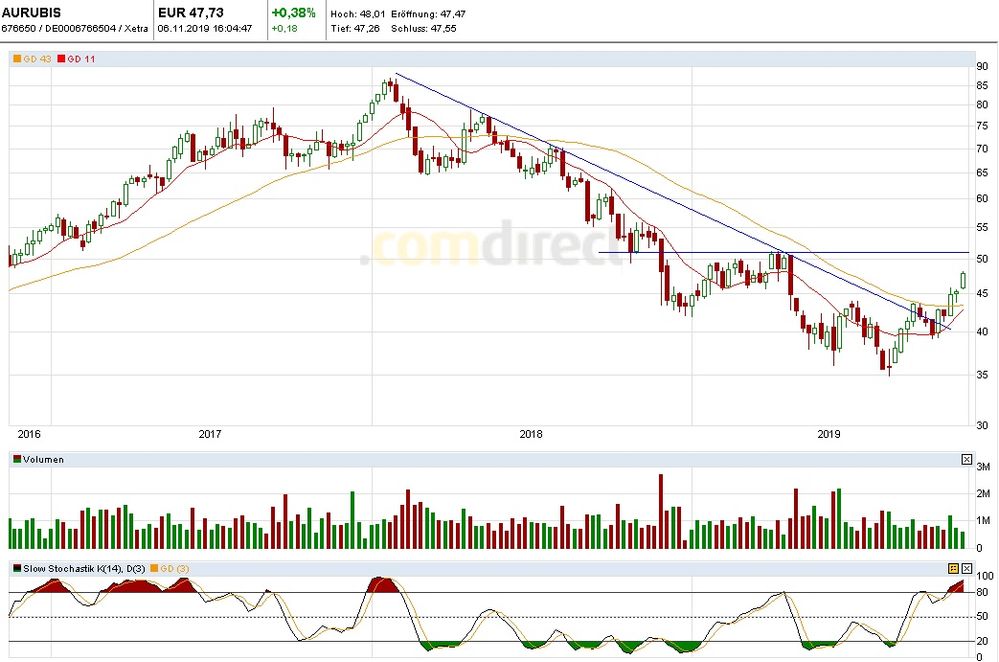Select the Volumen legend marker
This screenshot has height=662, width=999.
[x=15, y=460]
